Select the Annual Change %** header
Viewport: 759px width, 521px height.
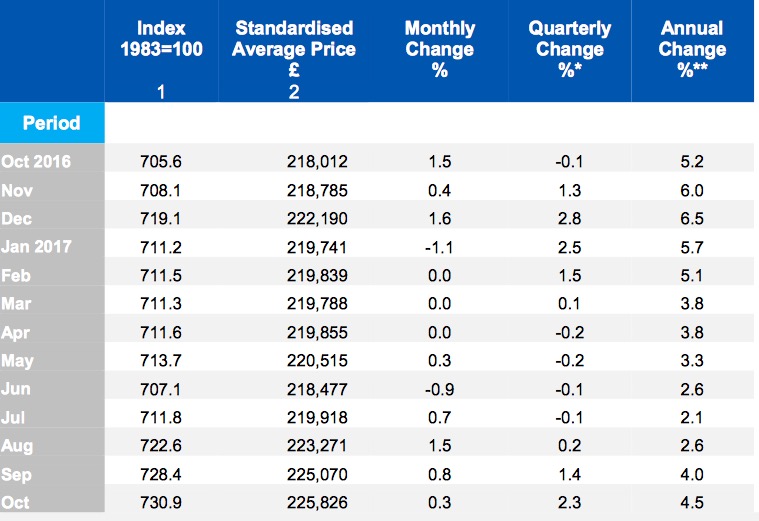coord(692,49)
